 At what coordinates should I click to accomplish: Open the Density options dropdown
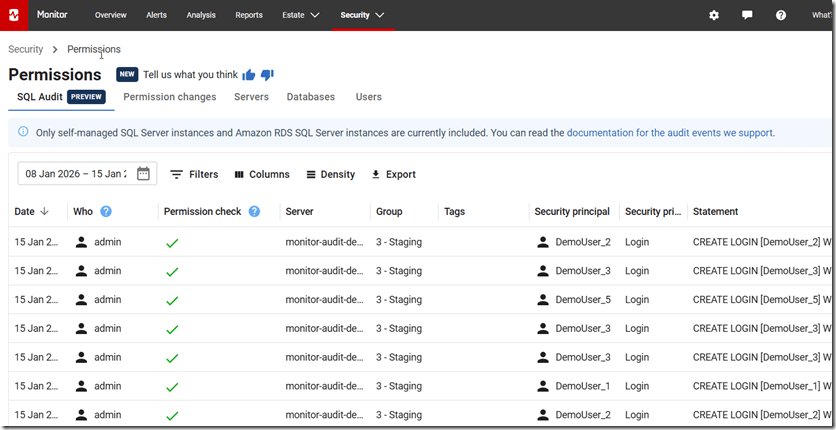pyautogui.click(x=330, y=174)
